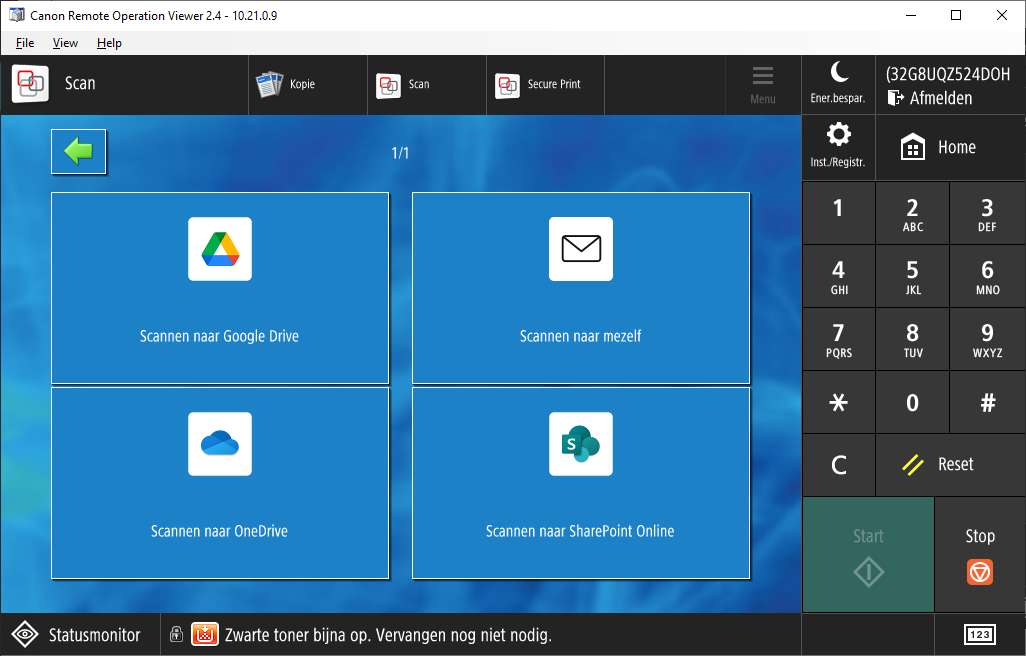The image size is (1026, 656).
Task: Open the Scan shortcut next to Kopie
Action: (427, 85)
